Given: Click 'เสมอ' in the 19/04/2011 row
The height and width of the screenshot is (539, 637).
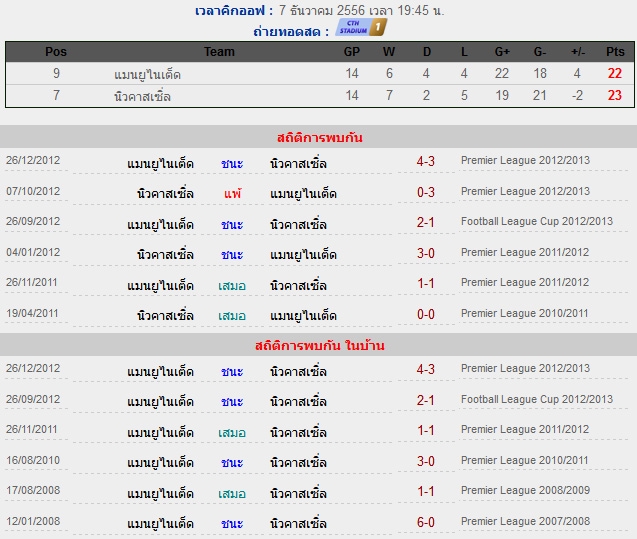Looking at the screenshot, I should [x=232, y=316].
